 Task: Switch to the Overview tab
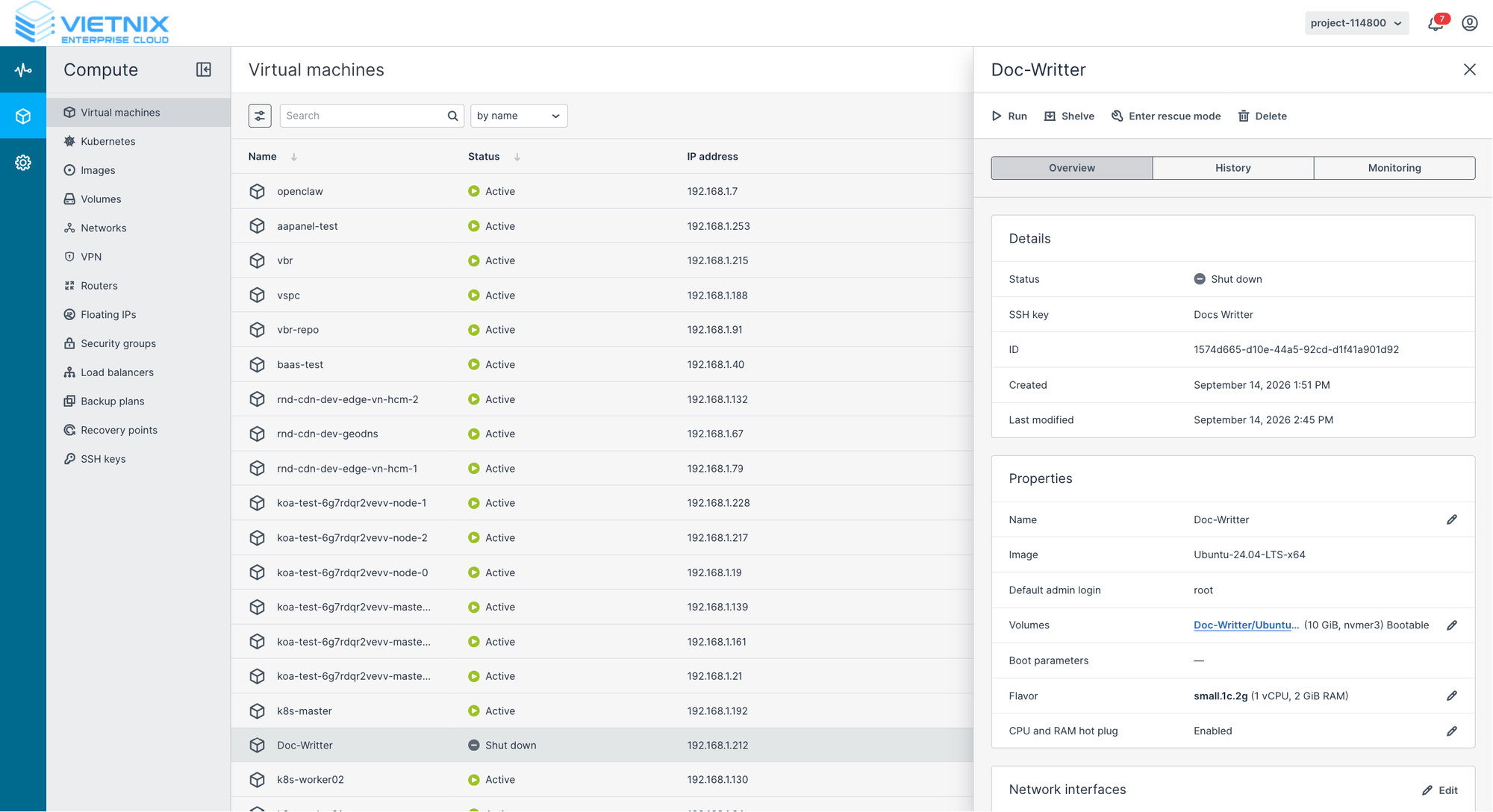(1072, 168)
